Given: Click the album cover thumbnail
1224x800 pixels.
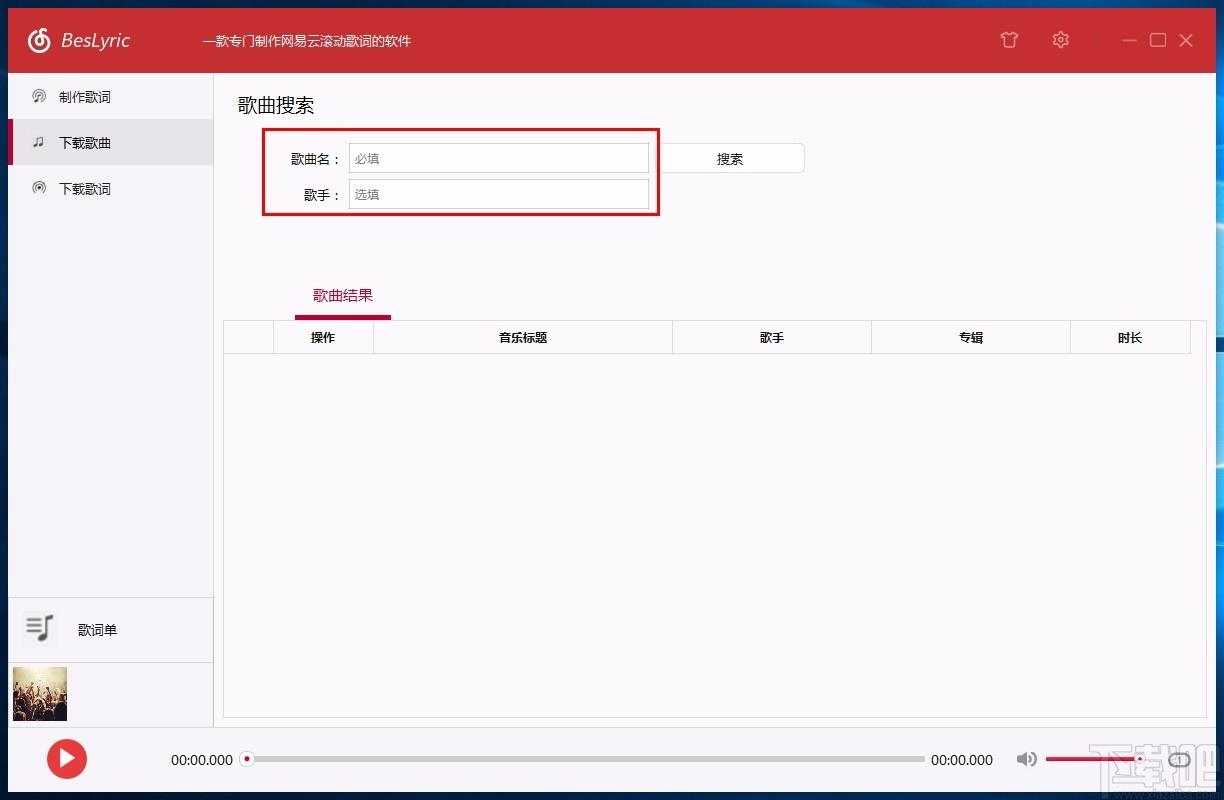Looking at the screenshot, I should [x=40, y=694].
